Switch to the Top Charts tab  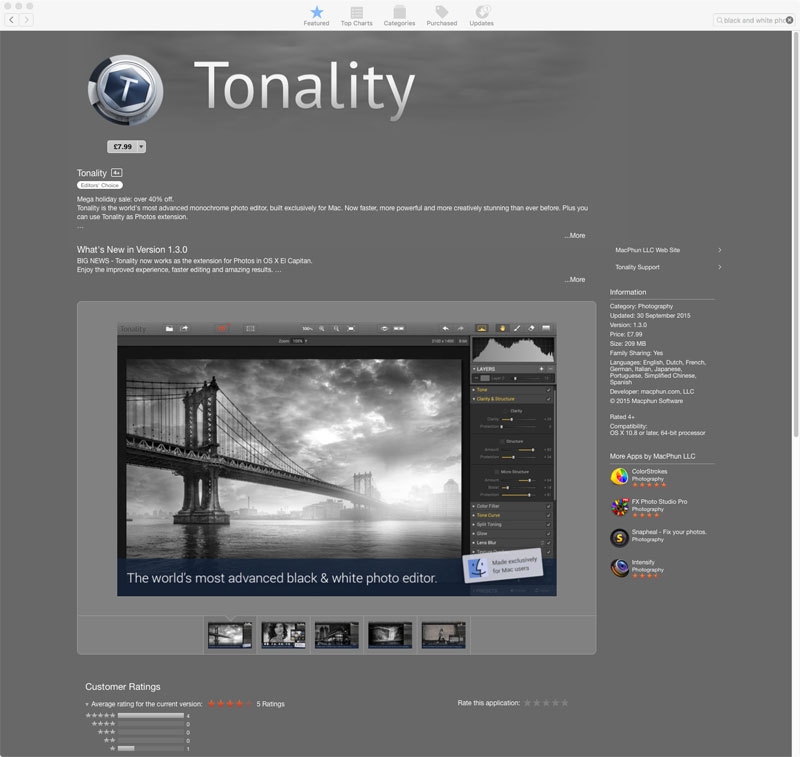[x=357, y=16]
